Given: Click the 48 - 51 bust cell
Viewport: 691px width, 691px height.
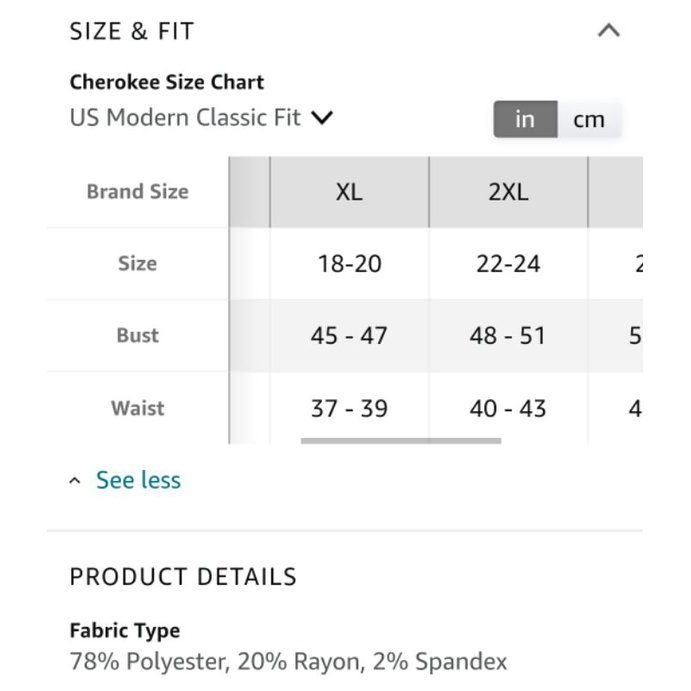Looking at the screenshot, I should coord(509,336).
